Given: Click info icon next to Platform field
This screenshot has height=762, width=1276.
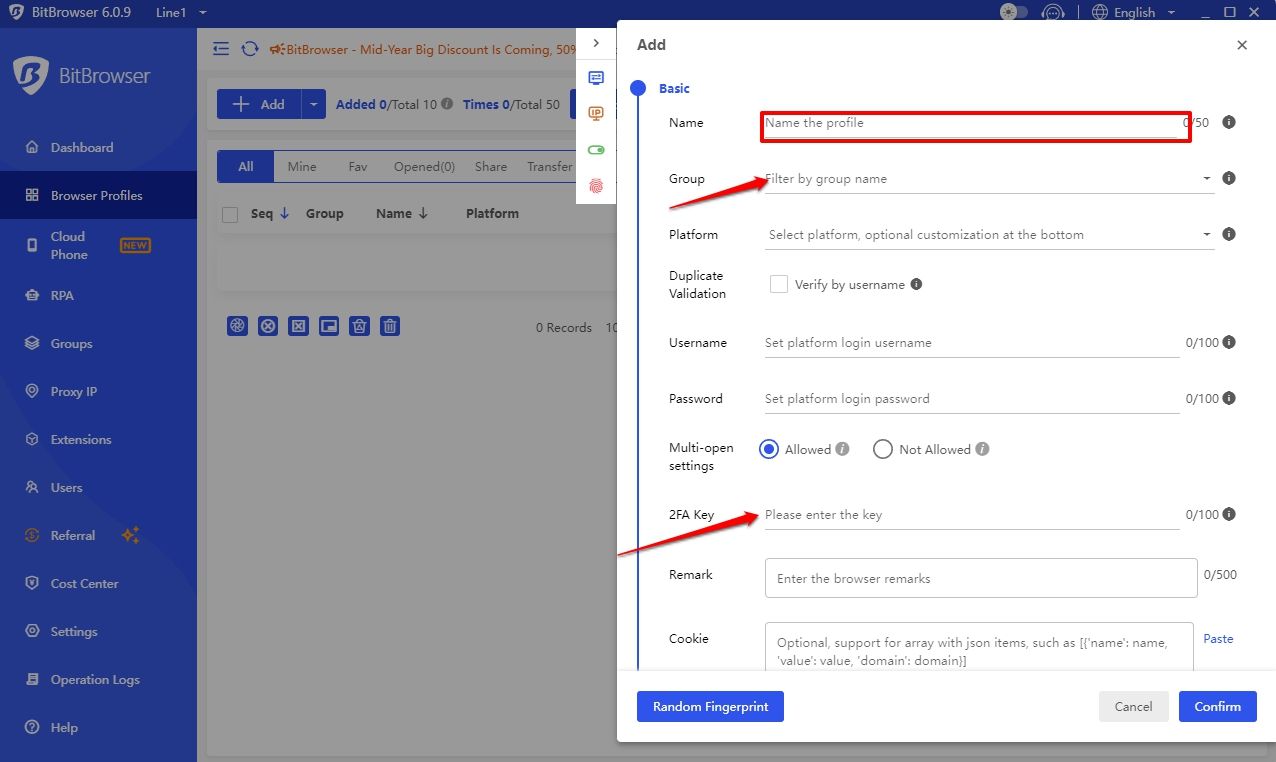Looking at the screenshot, I should 1229,234.
